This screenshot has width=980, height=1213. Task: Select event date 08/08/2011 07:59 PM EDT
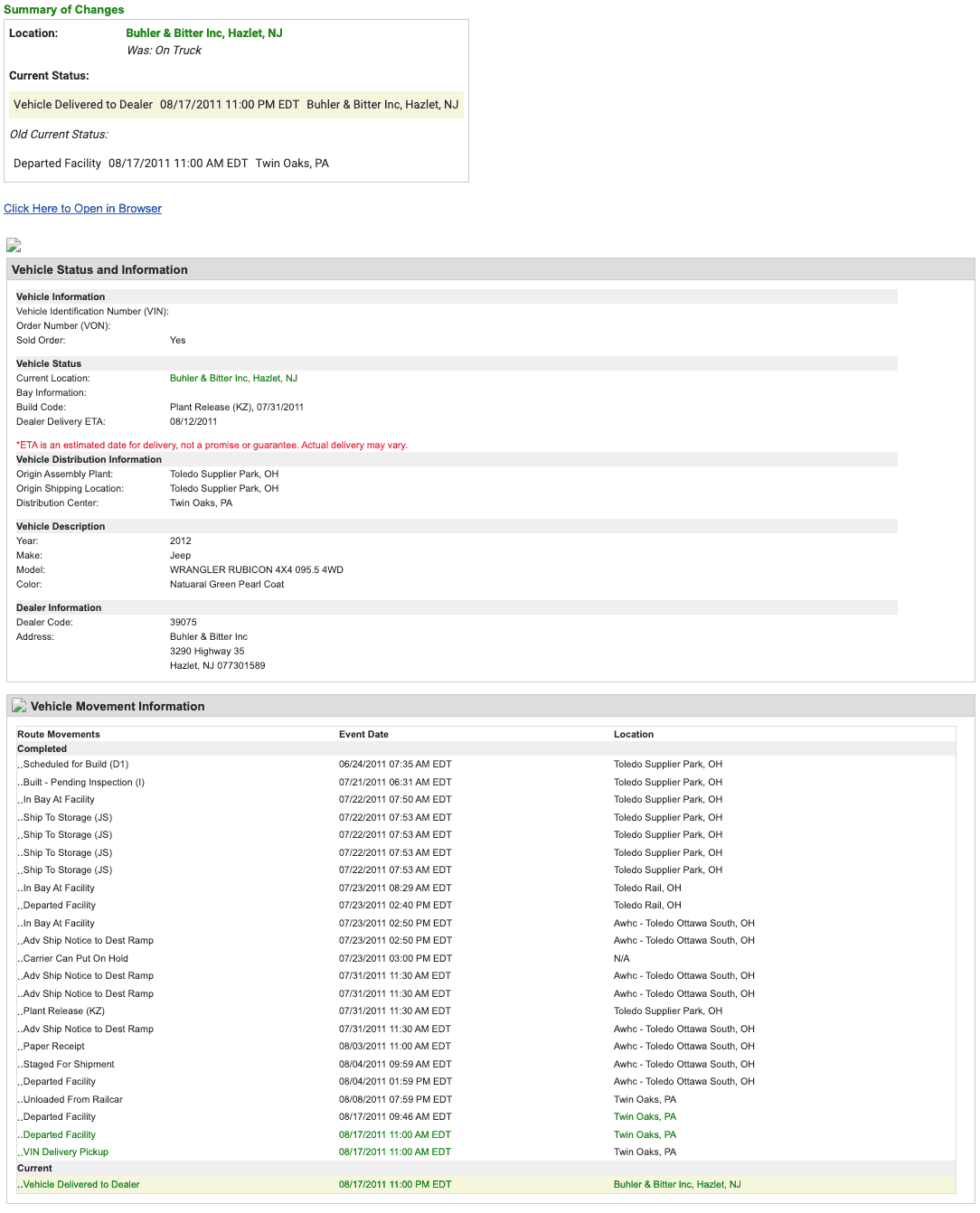pos(395,1099)
